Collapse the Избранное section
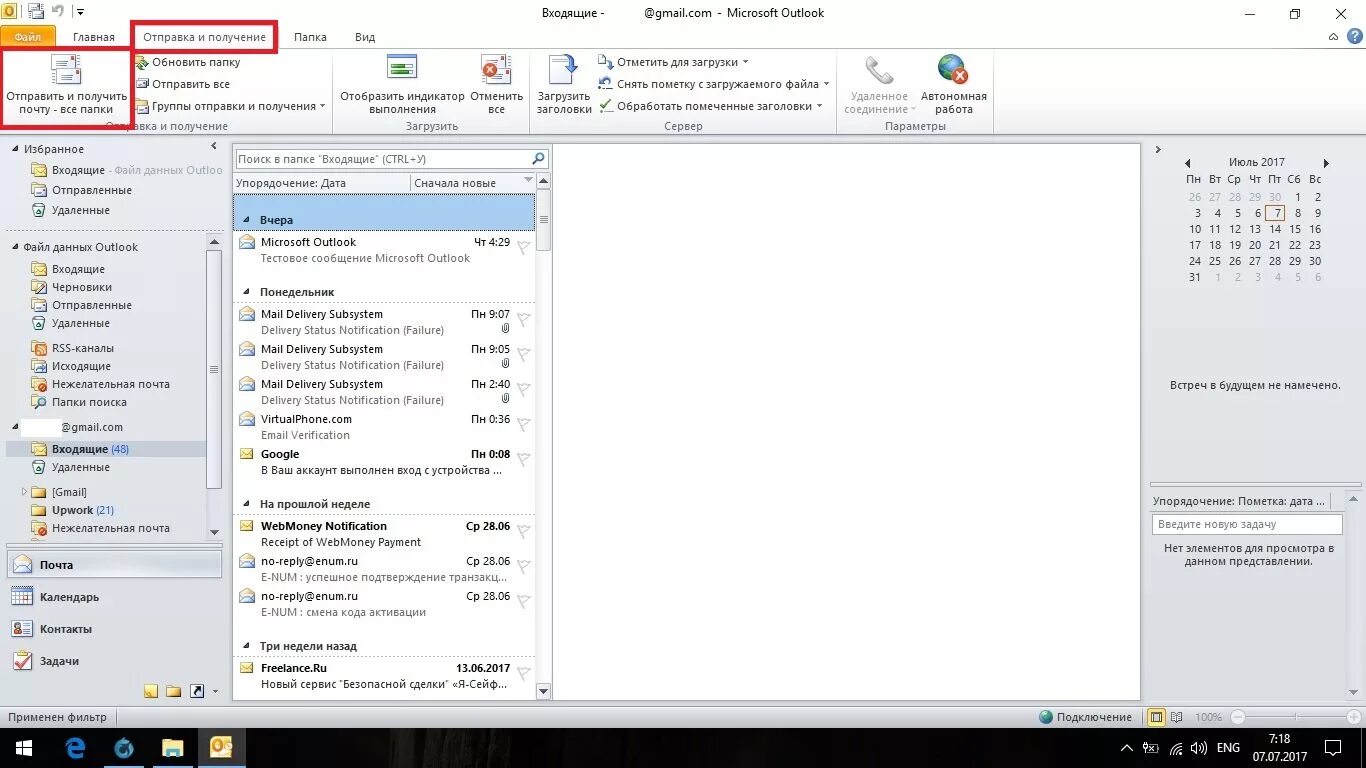The image size is (1366, 768). (15, 149)
